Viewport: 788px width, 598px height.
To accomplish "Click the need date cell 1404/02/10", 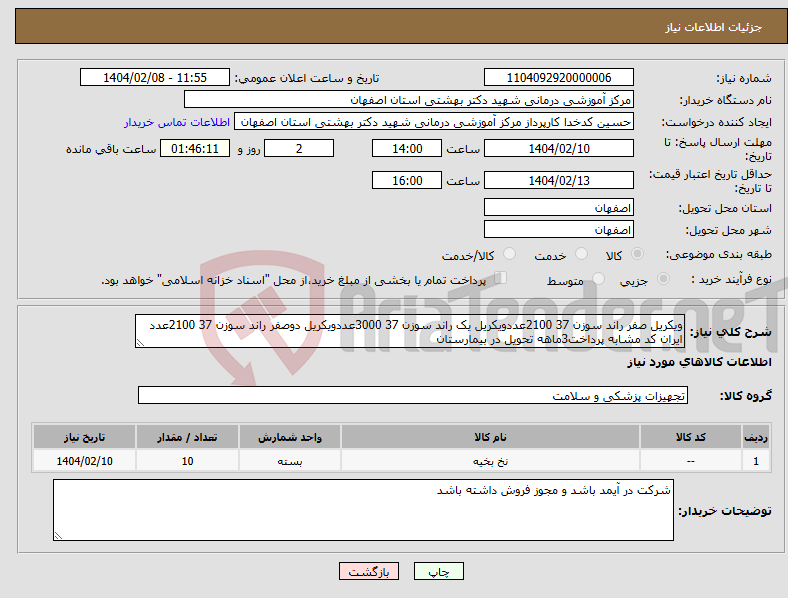I will pyautogui.click(x=84, y=461).
